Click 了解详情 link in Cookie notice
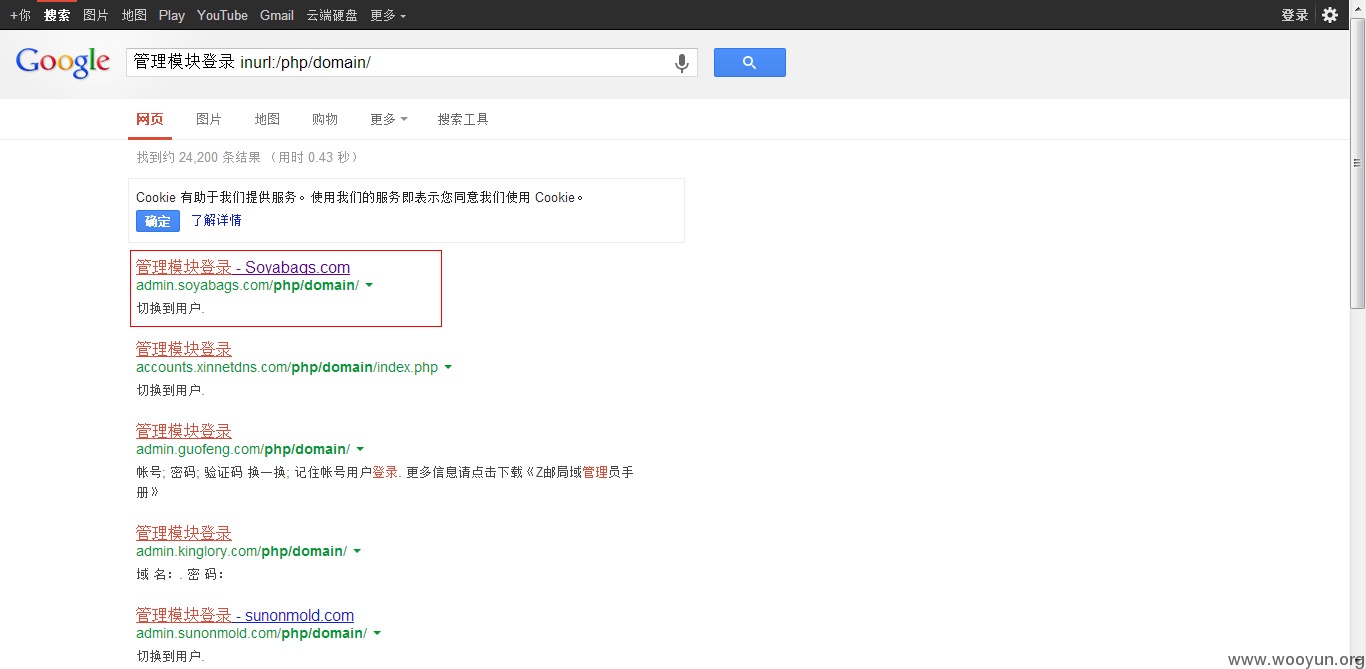The height and width of the screenshot is (669, 1366). tap(216, 220)
